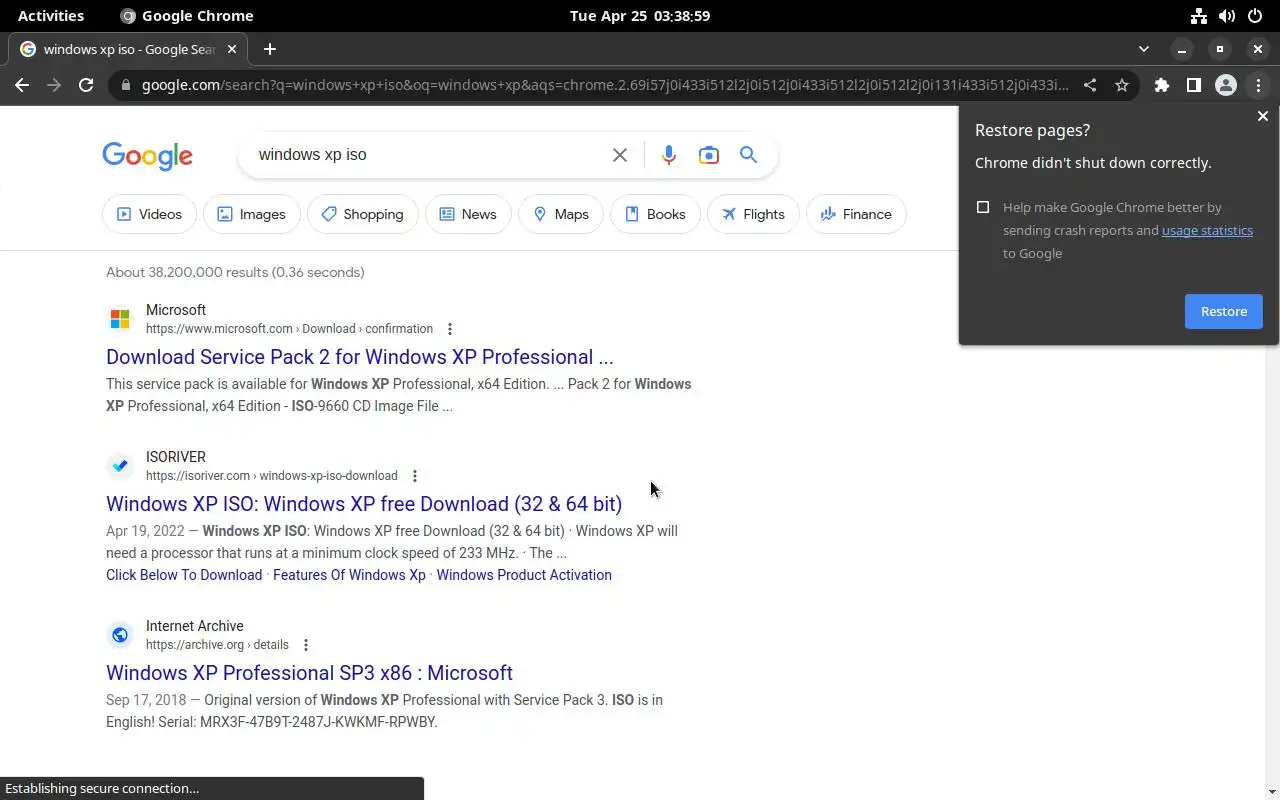Click the network status icon
Viewport: 1280px width, 800px height.
(1198, 16)
